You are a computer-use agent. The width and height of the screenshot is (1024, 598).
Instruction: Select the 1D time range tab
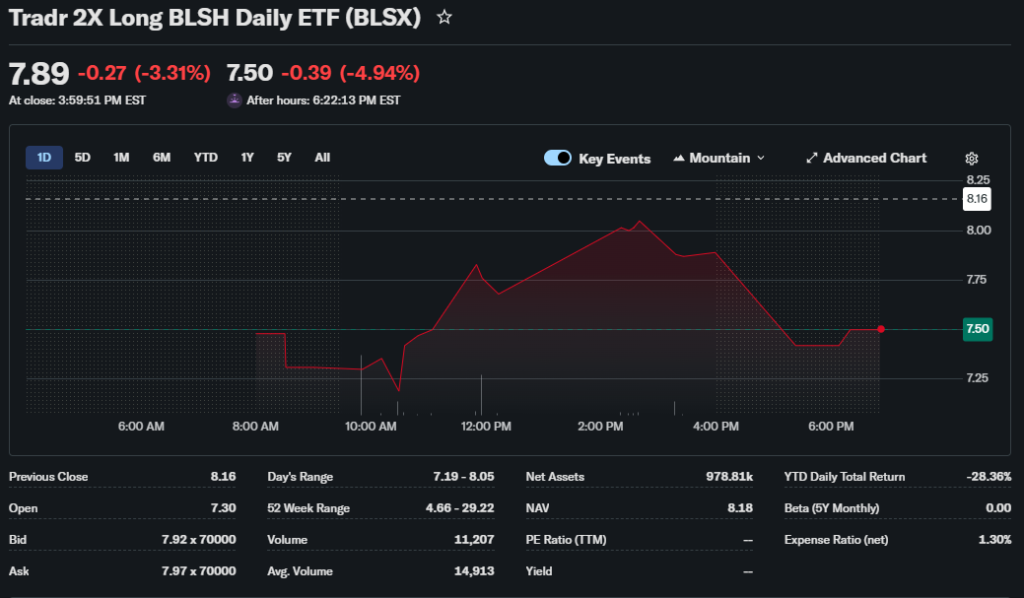(44, 157)
